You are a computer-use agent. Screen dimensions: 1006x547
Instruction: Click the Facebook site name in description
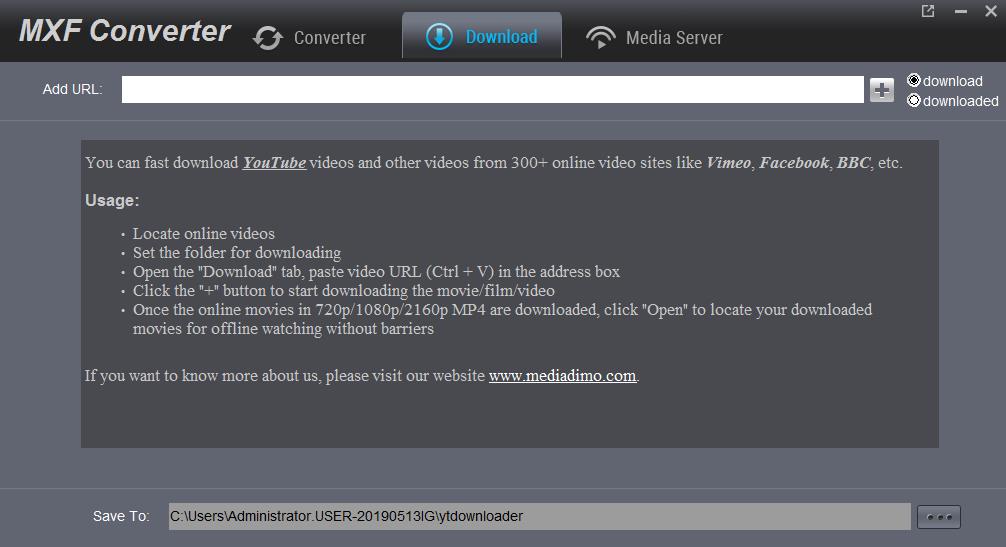tap(794, 162)
